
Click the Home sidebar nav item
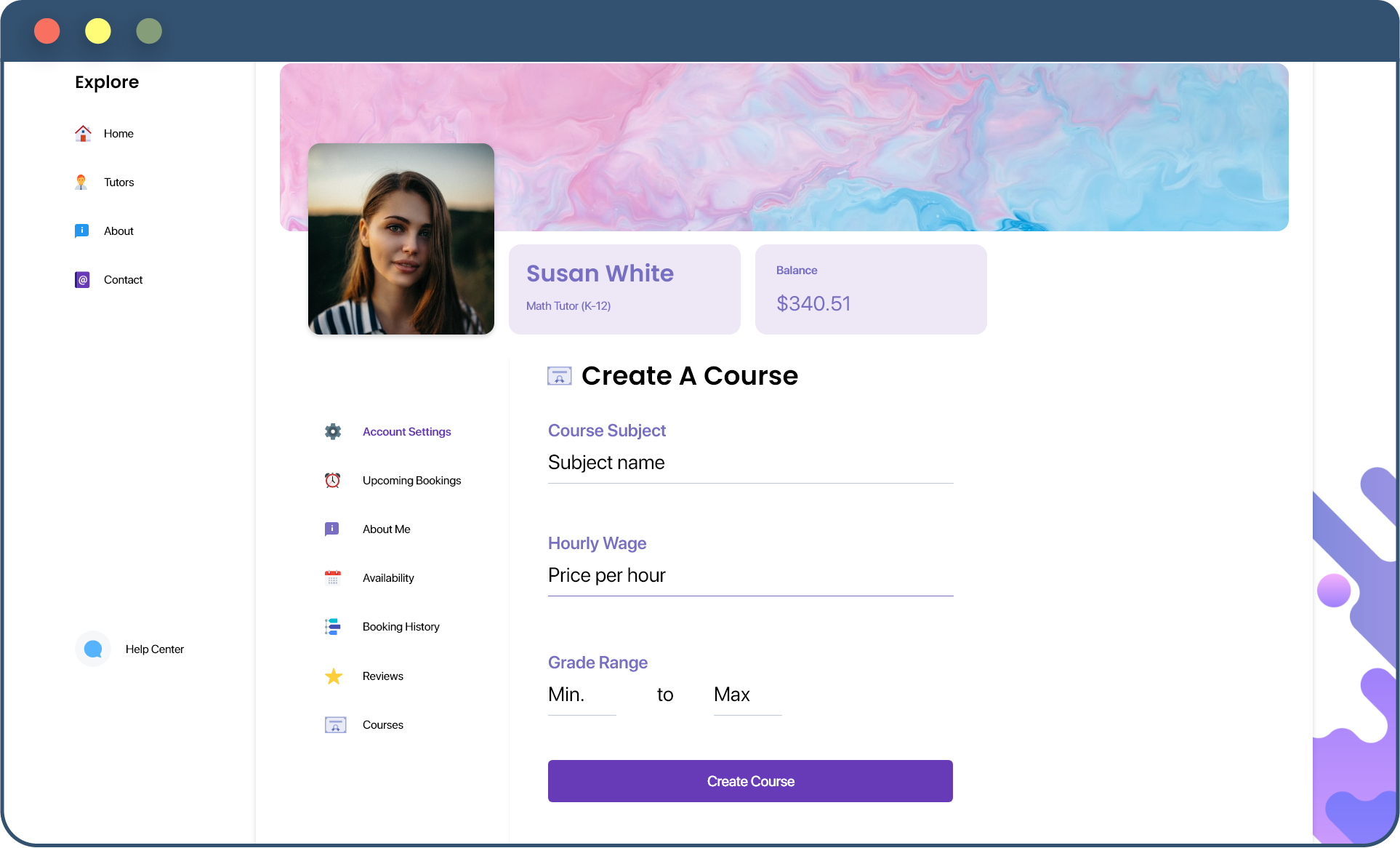click(x=118, y=132)
